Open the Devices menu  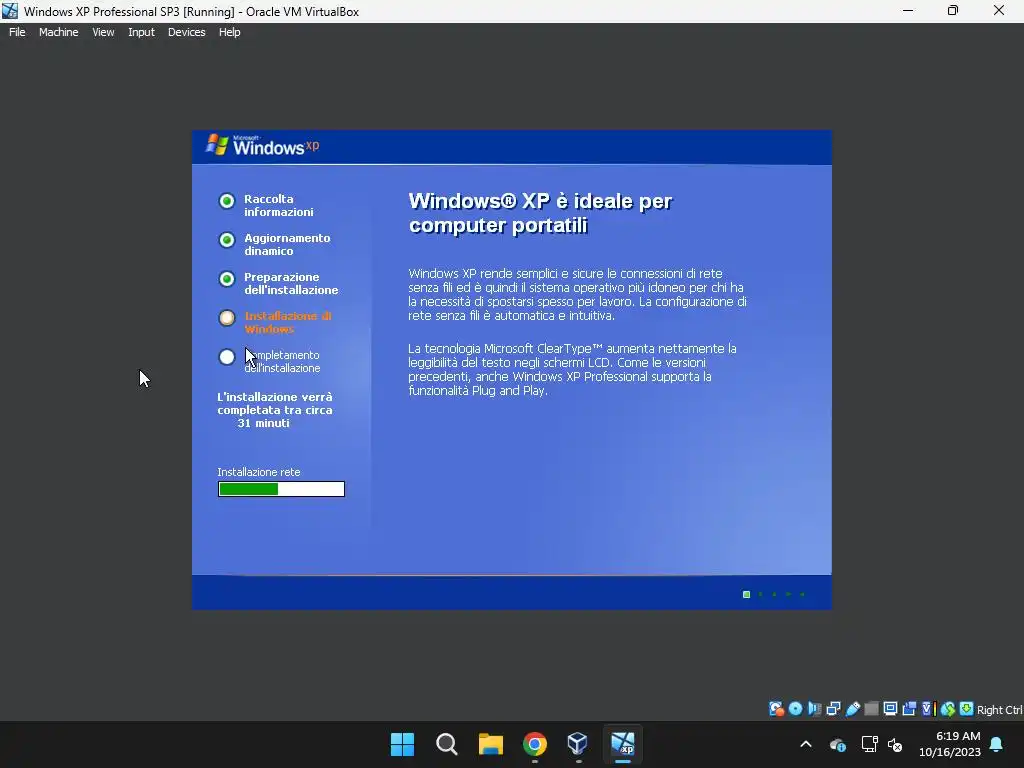pos(187,32)
